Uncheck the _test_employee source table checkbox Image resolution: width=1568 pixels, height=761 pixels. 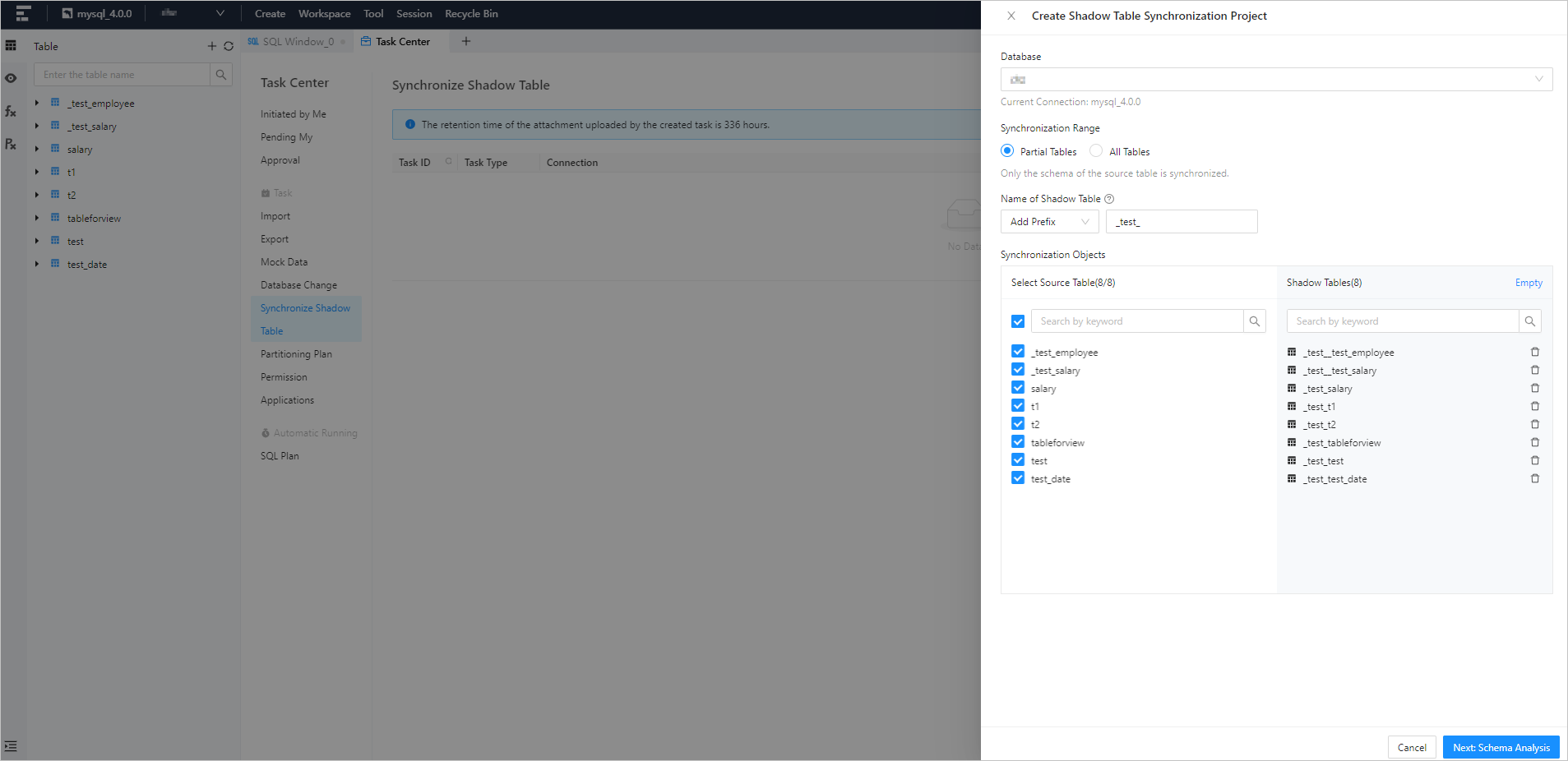pos(1018,352)
